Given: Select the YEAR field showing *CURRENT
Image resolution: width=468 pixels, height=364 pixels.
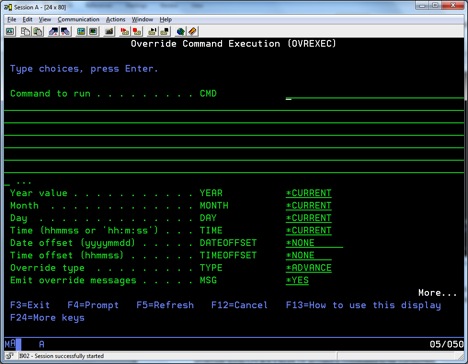Looking at the screenshot, I should [x=309, y=193].
